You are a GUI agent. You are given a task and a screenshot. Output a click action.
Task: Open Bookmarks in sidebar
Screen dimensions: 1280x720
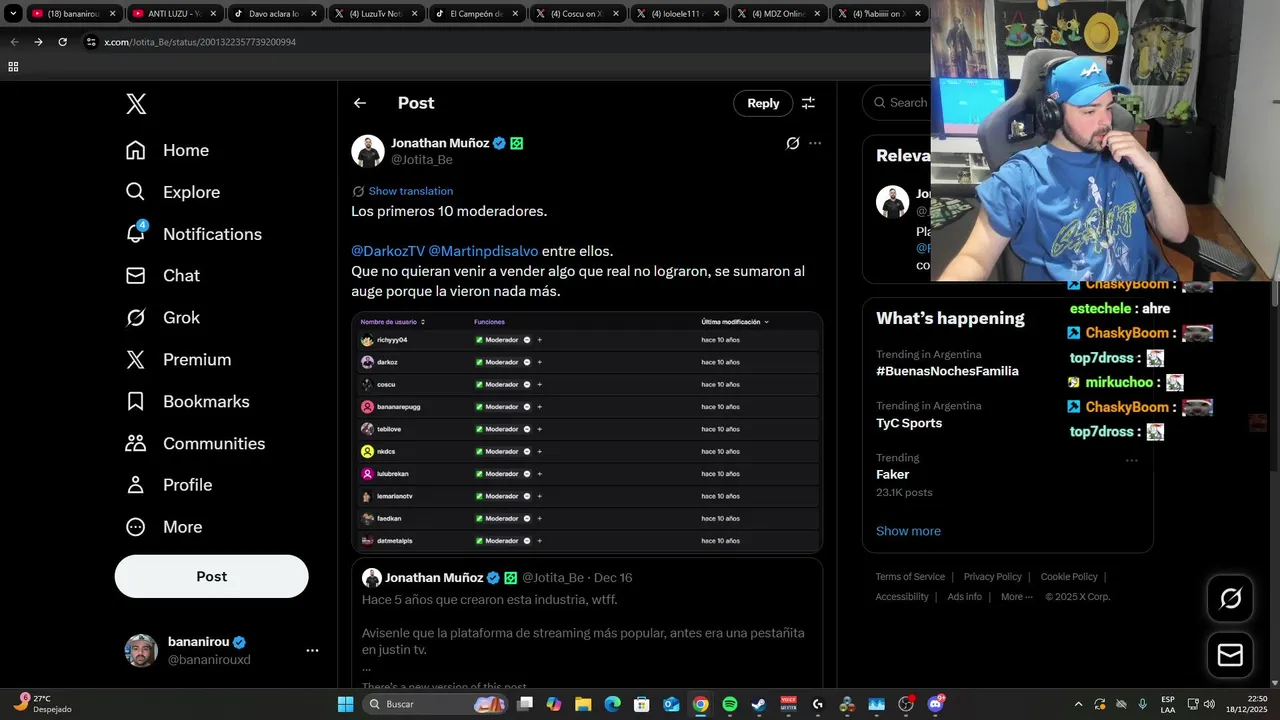187,401
